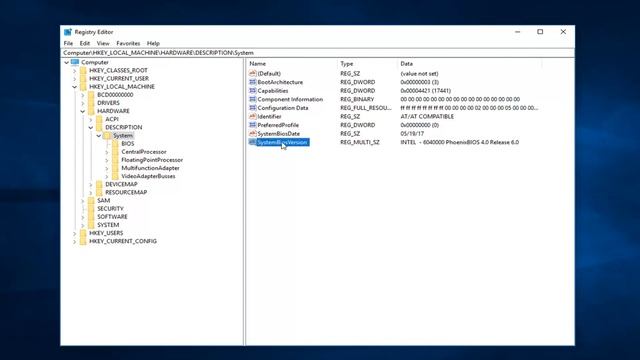640x360 pixels.
Task: Select the RESOURCEMAP folder icon
Action: (x=100, y=192)
